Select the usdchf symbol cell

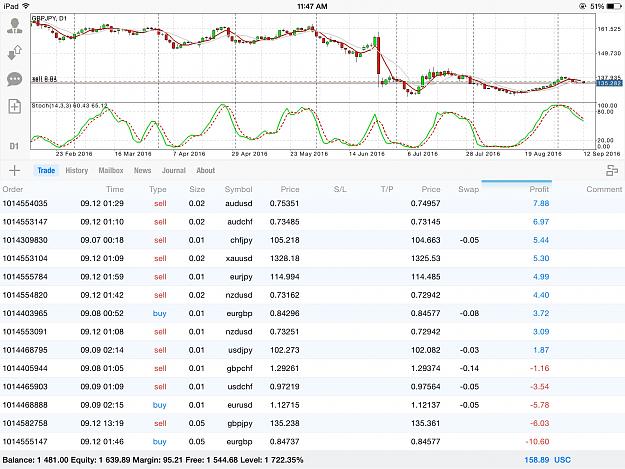point(240,387)
